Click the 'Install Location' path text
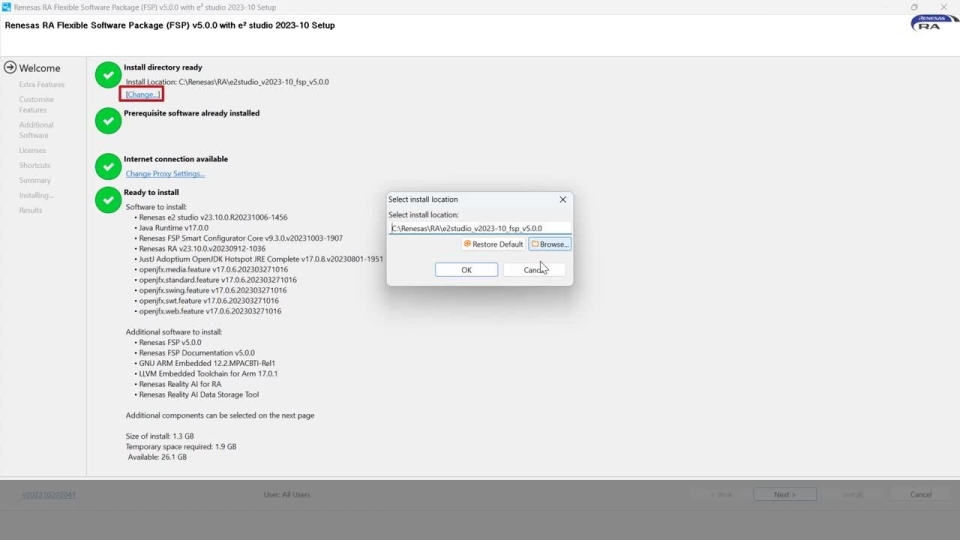 (x=227, y=82)
